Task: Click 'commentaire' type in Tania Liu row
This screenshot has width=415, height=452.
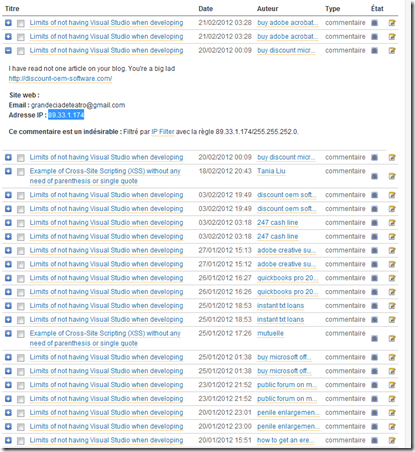Action: (345, 171)
